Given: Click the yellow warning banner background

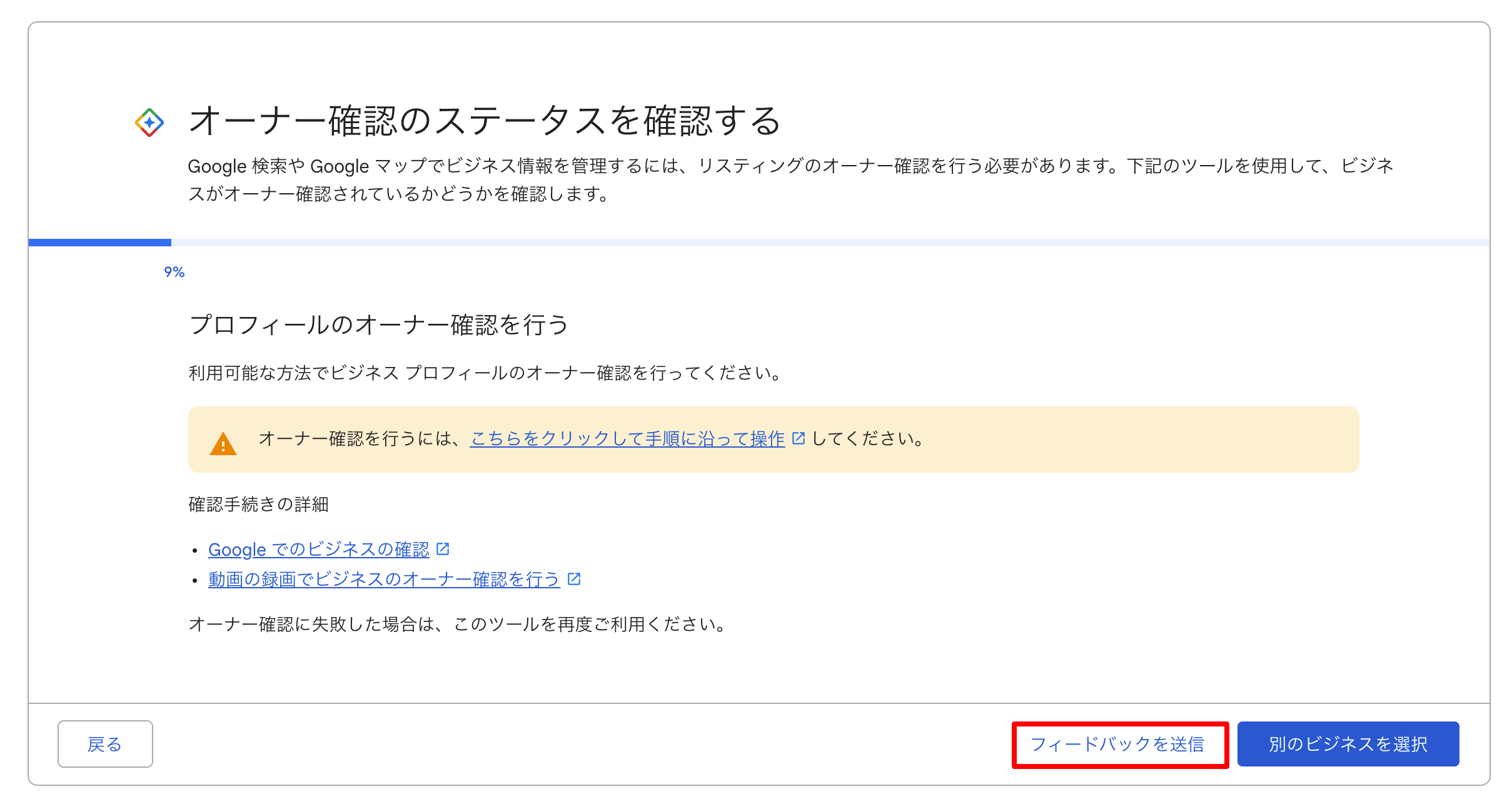Looking at the screenshot, I should tap(774, 440).
